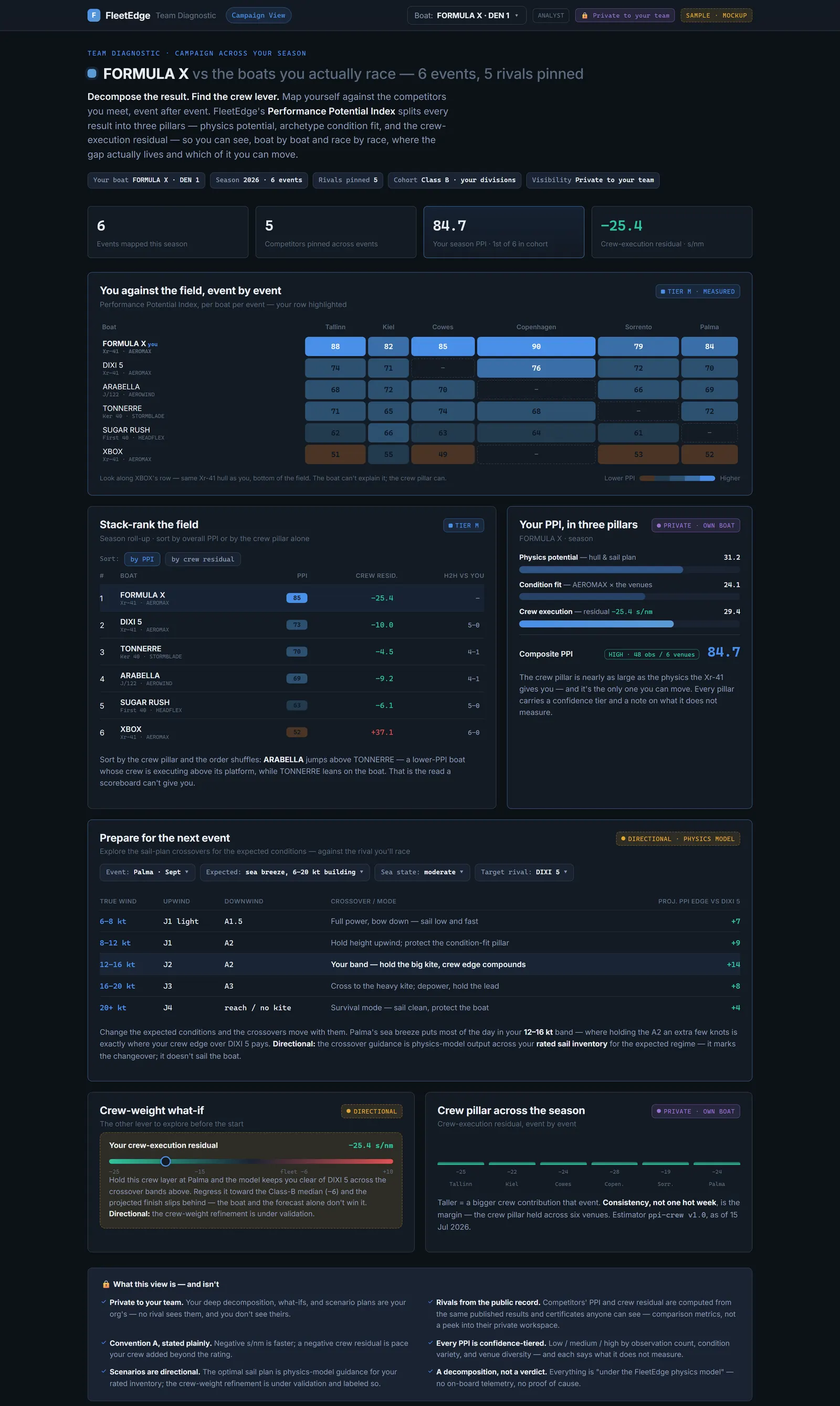This screenshot has height=1406, width=840.
Task: Sort the stack-rank by PPI
Action: 142,559
